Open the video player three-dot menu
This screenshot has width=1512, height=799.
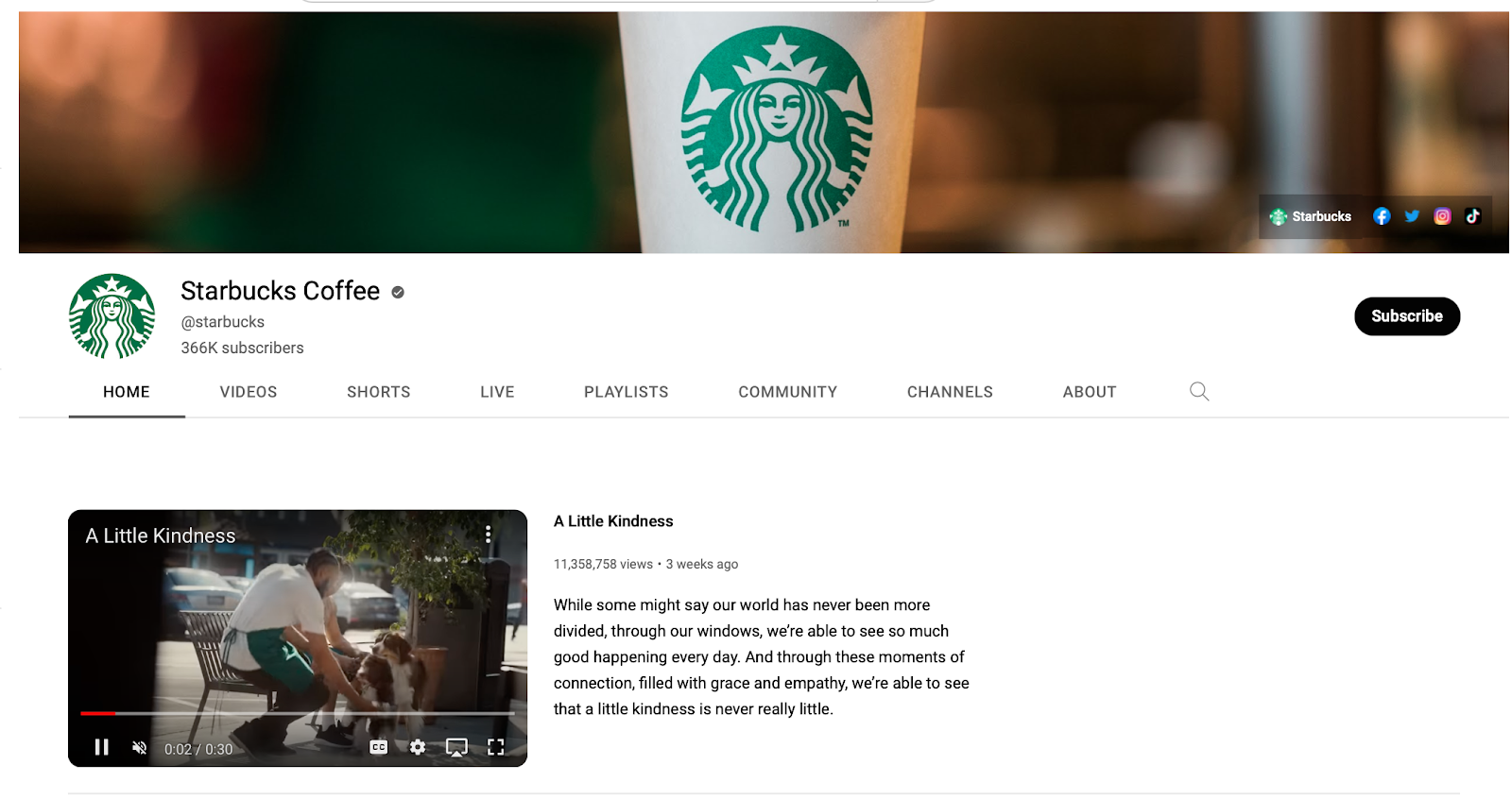(488, 534)
